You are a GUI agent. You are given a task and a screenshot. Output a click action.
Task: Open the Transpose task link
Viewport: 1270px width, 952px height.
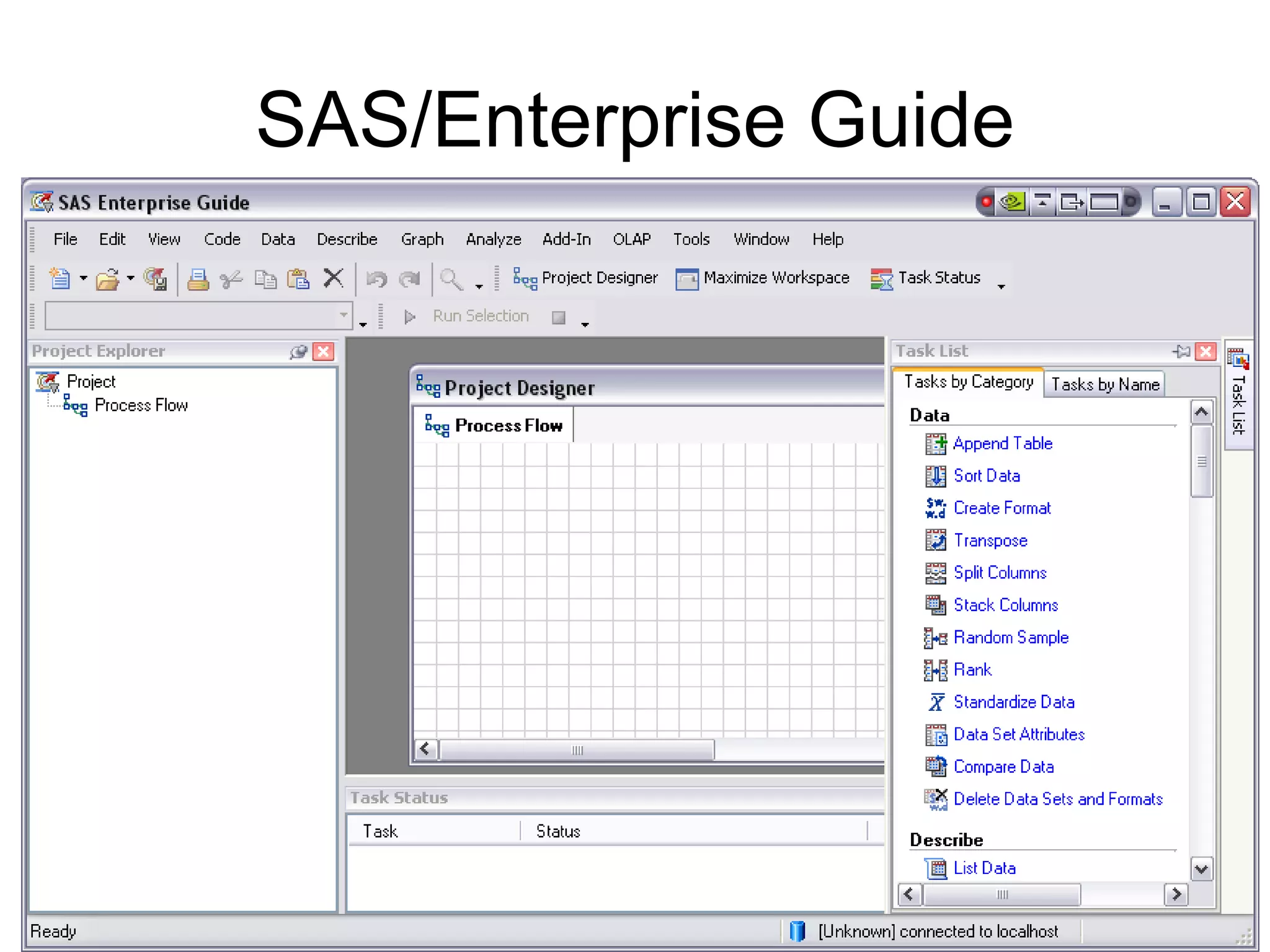990,540
